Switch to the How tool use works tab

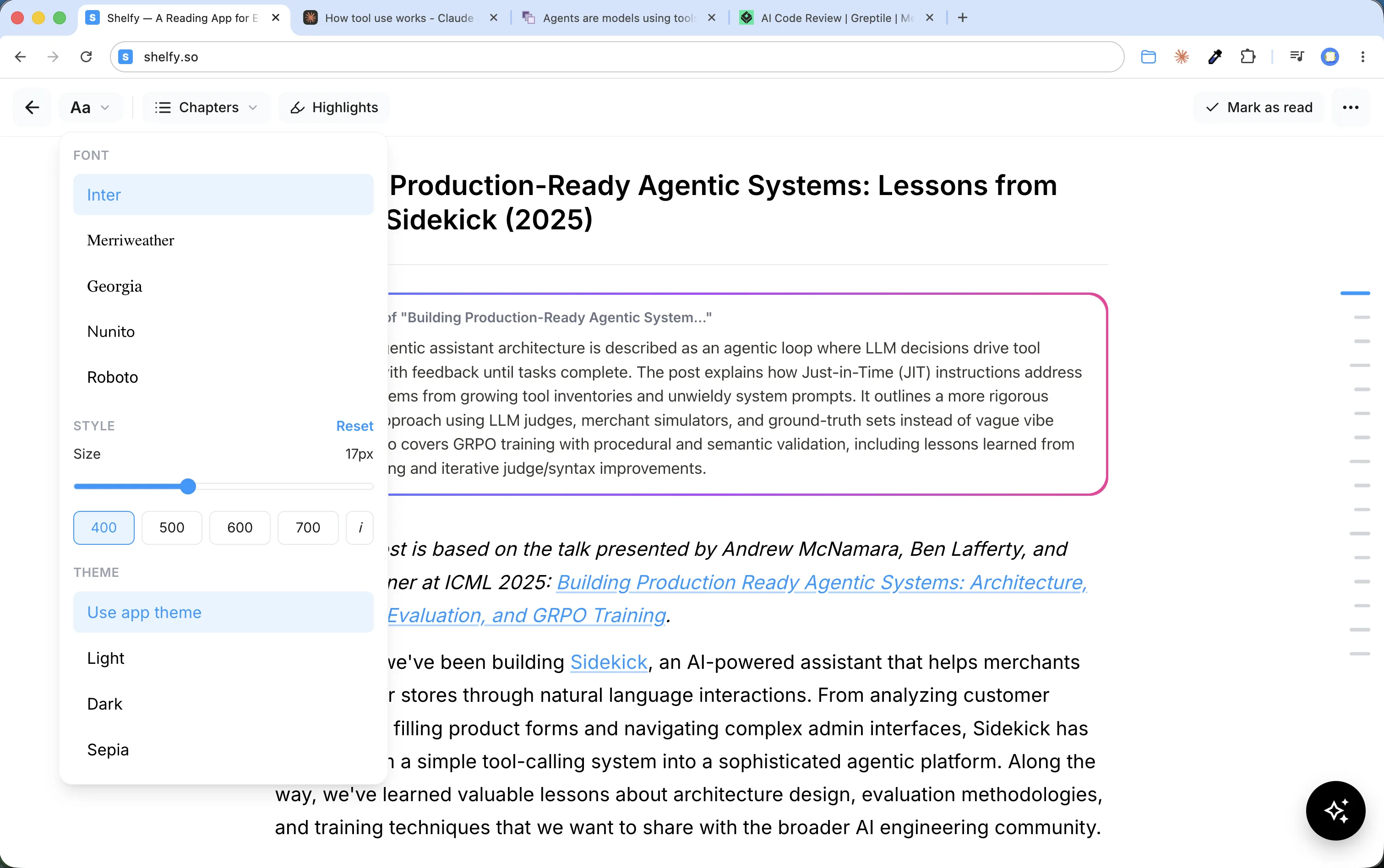(399, 18)
